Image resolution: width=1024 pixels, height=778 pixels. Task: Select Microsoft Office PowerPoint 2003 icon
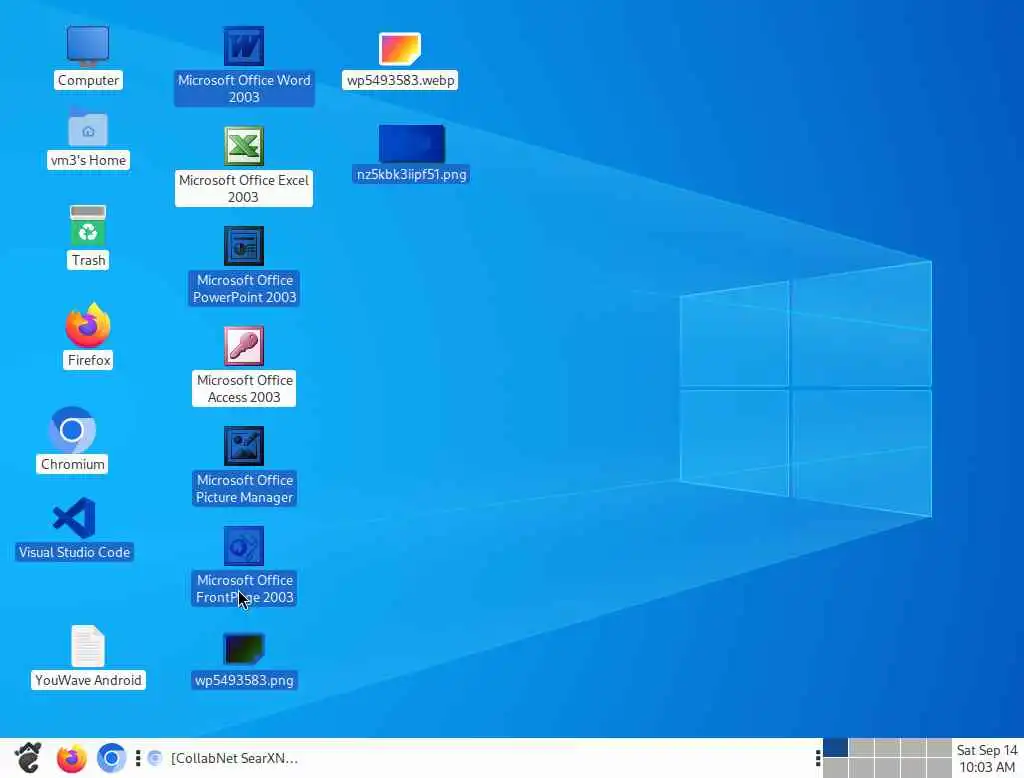[244, 246]
